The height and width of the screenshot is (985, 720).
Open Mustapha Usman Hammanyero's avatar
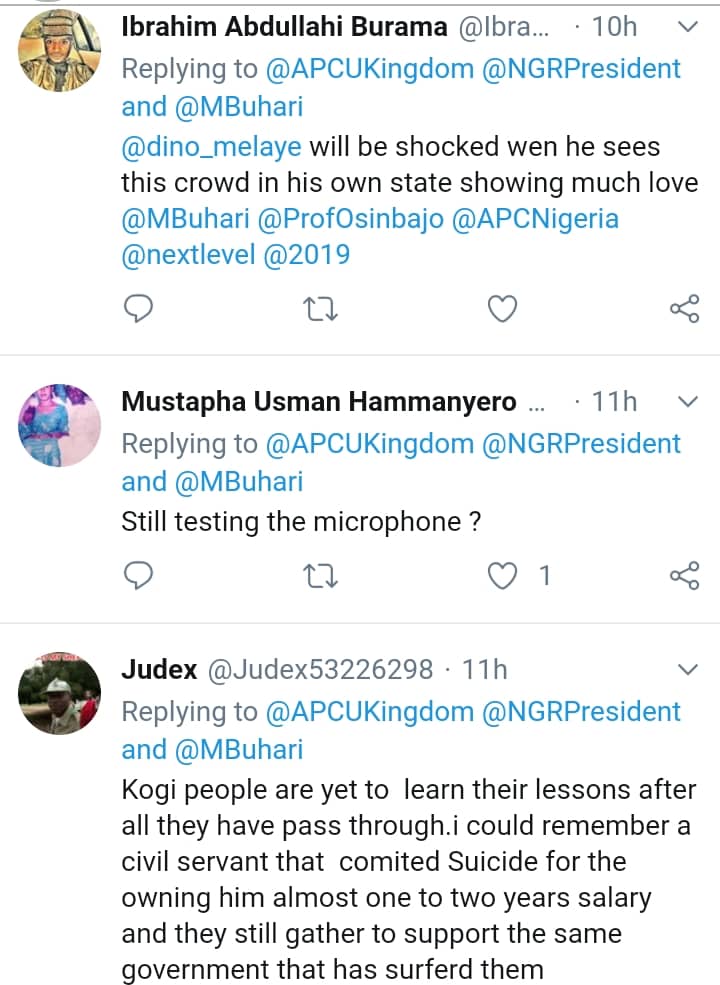[x=59, y=425]
